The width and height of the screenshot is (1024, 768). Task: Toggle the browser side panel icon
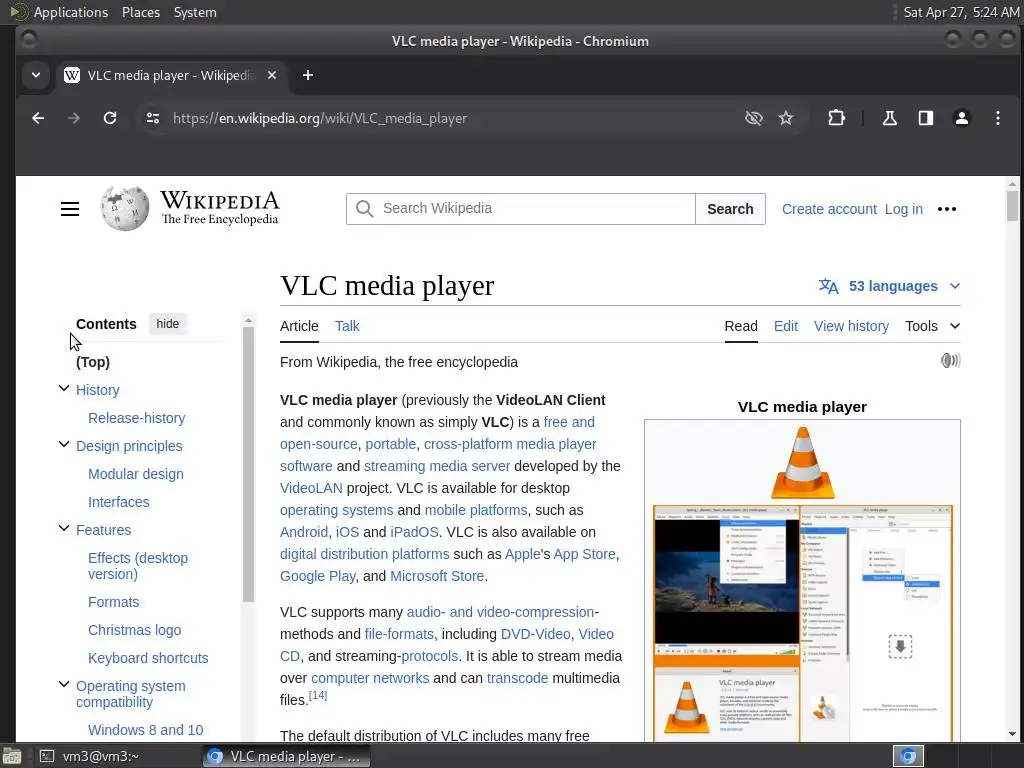[x=925, y=118]
